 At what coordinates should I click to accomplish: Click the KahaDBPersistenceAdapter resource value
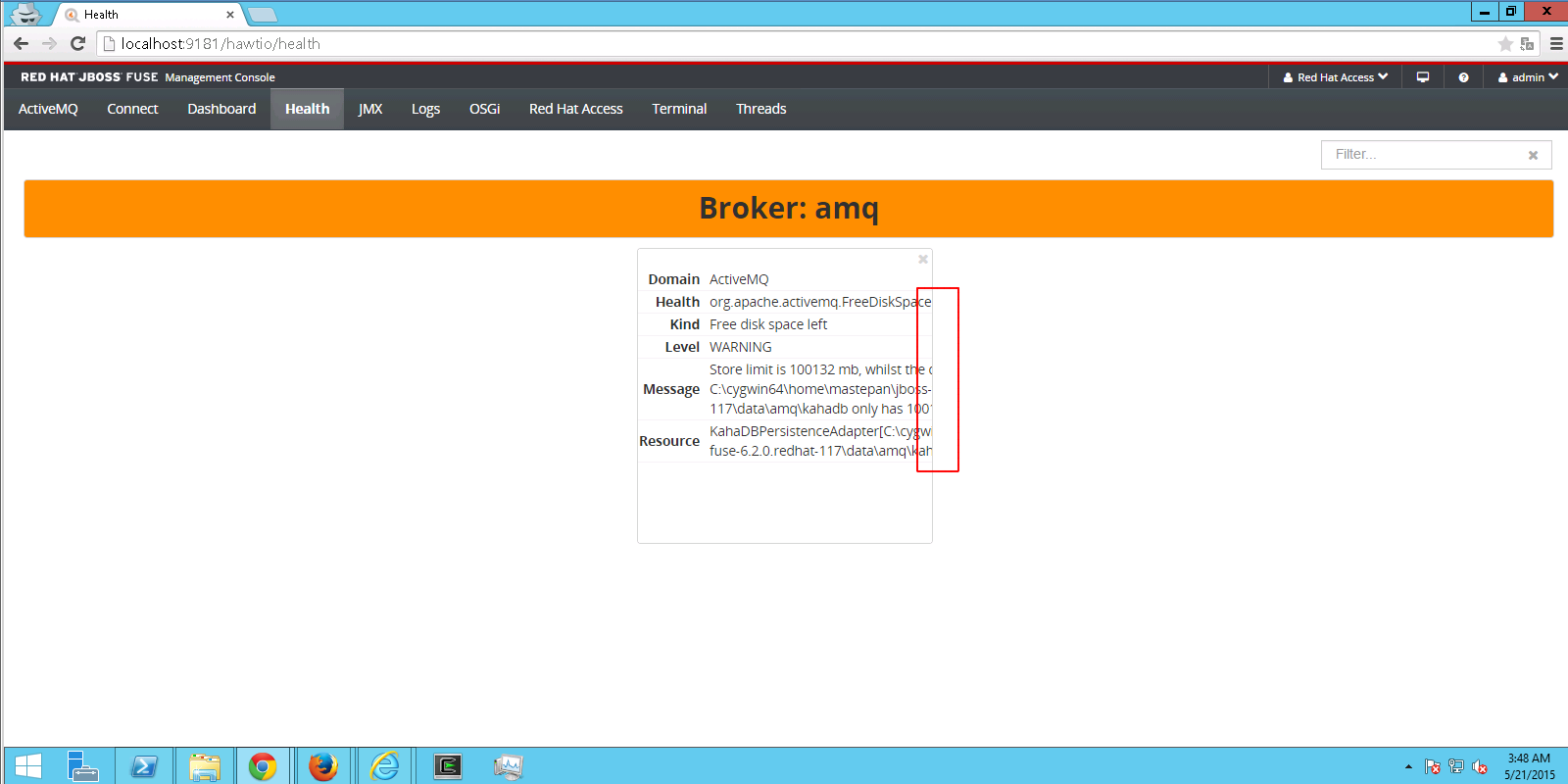(821, 441)
